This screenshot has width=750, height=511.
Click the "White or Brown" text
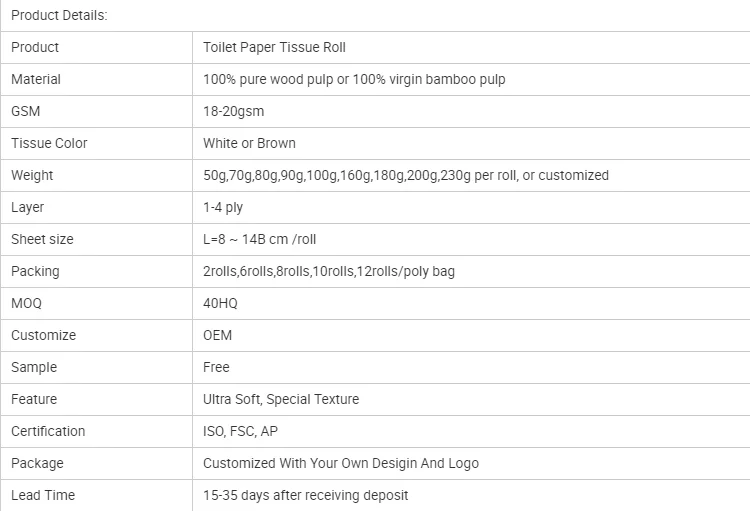click(x=249, y=143)
